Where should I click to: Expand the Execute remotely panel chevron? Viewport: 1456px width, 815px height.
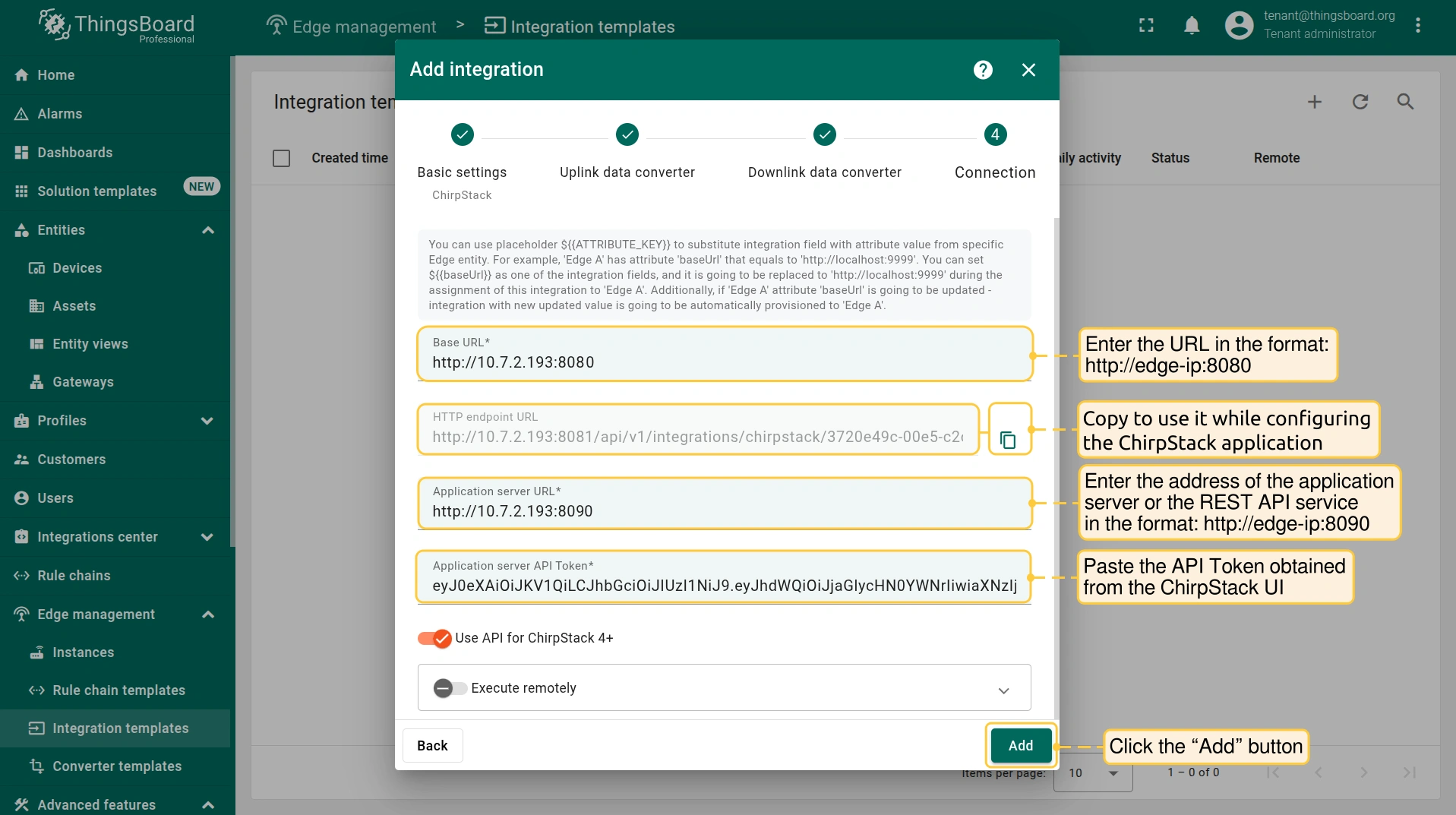tap(1003, 690)
